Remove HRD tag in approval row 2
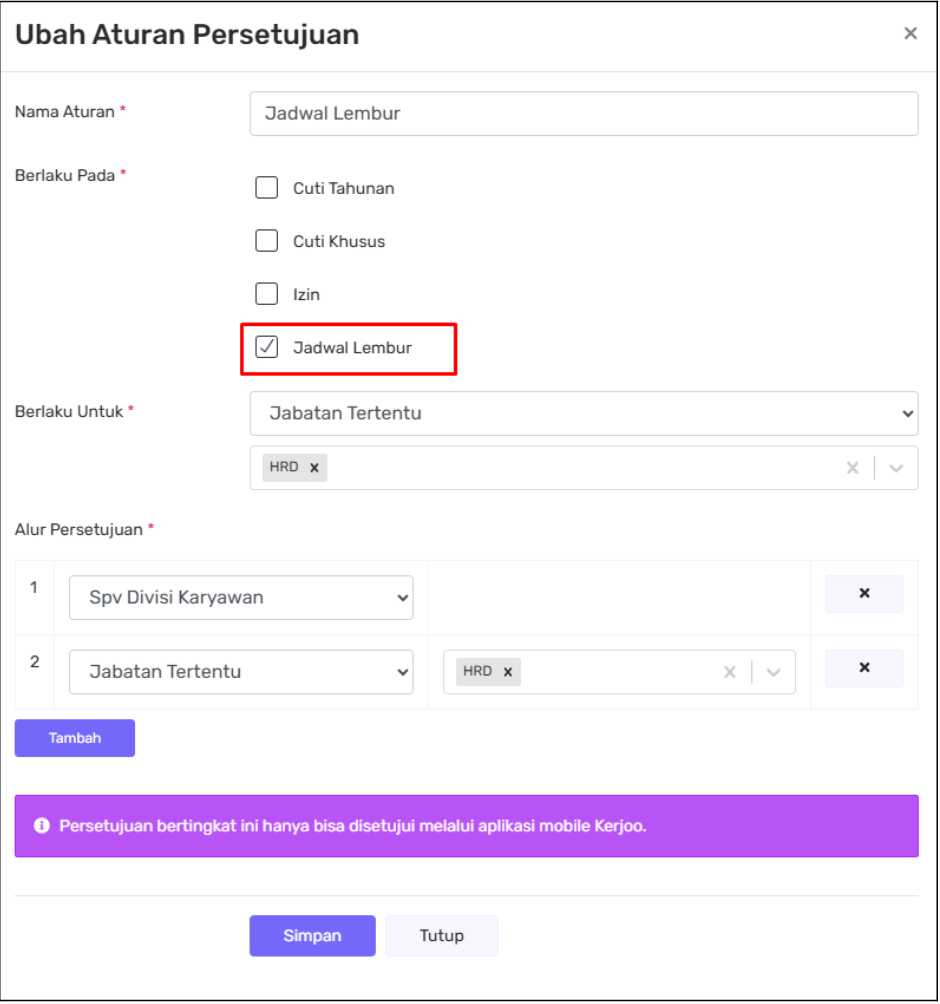The height and width of the screenshot is (1004, 940). pos(508,672)
